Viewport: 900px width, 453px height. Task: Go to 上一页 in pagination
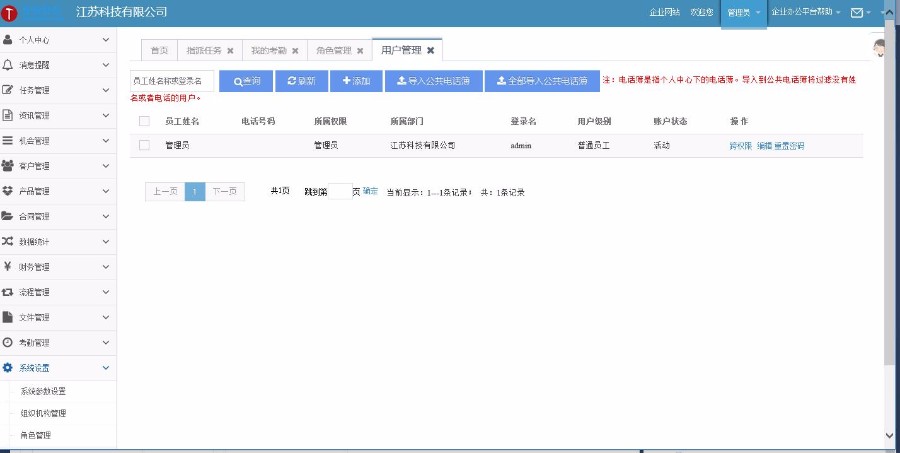(x=165, y=192)
